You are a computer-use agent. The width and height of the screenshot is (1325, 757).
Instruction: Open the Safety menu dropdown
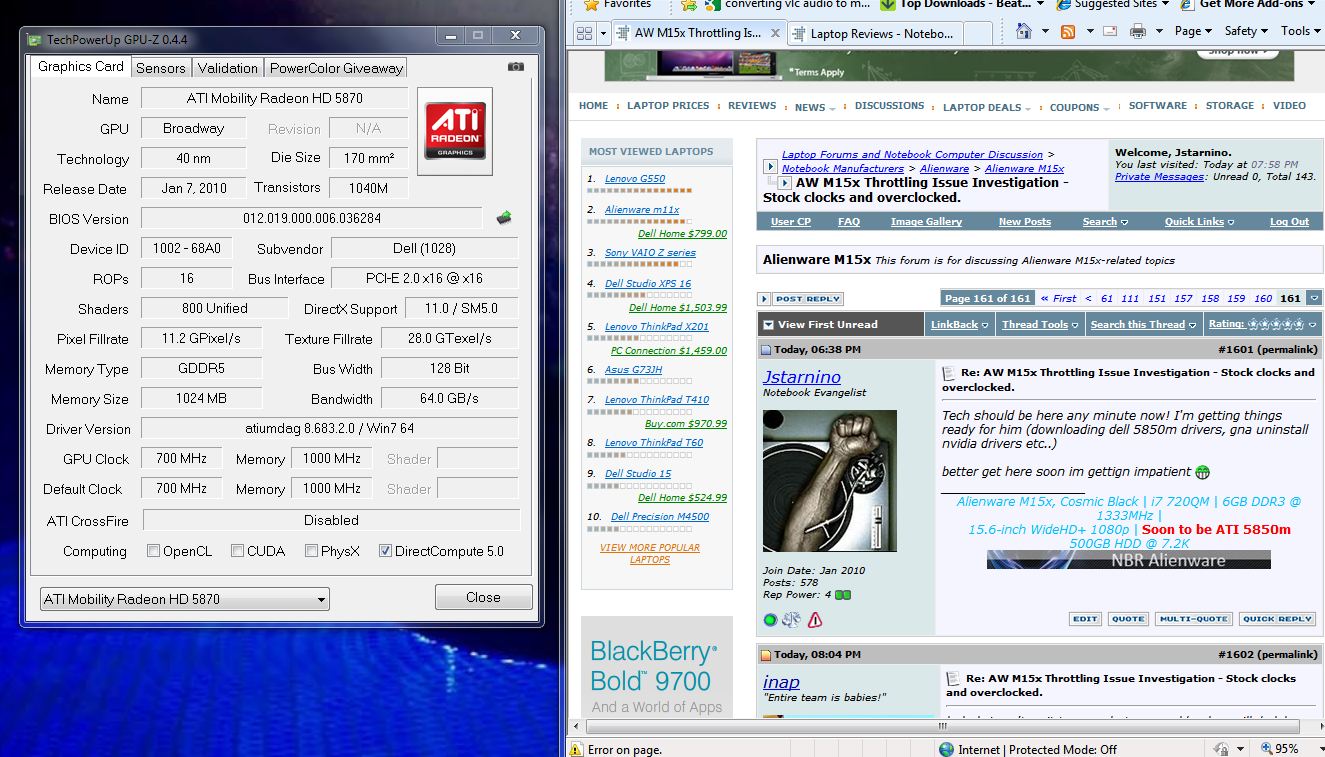pyautogui.click(x=1247, y=31)
